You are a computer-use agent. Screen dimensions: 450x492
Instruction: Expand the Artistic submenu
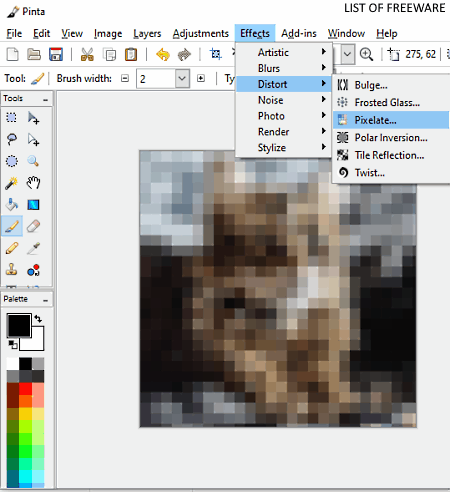click(x=284, y=52)
